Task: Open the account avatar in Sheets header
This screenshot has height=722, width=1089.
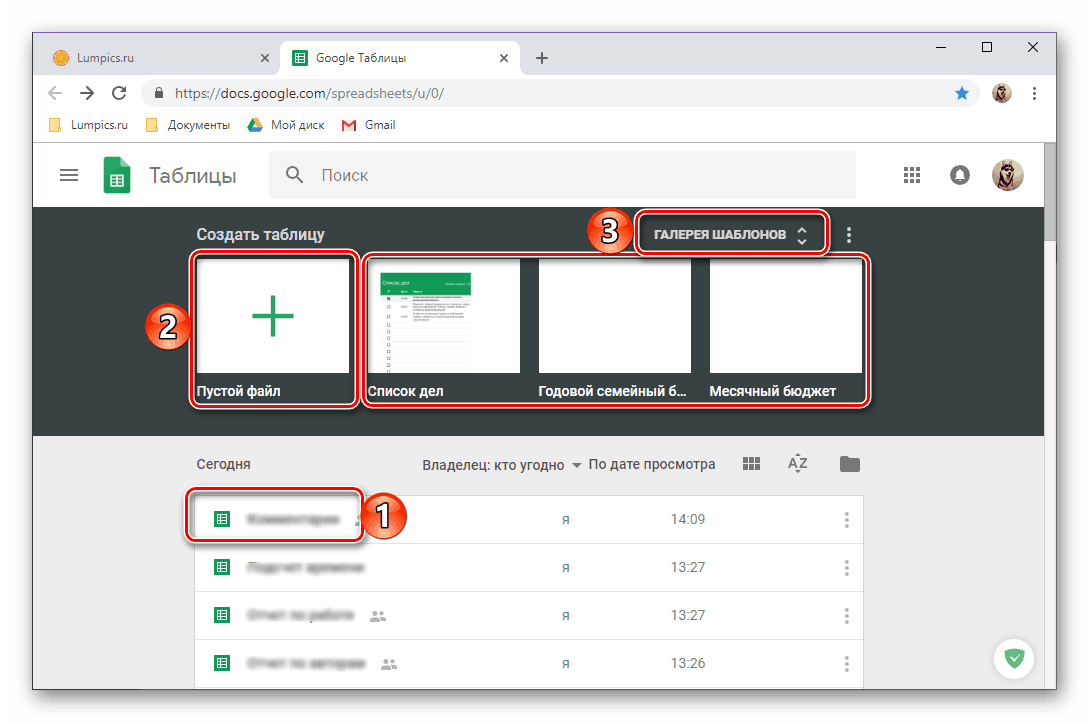Action: (x=1007, y=175)
